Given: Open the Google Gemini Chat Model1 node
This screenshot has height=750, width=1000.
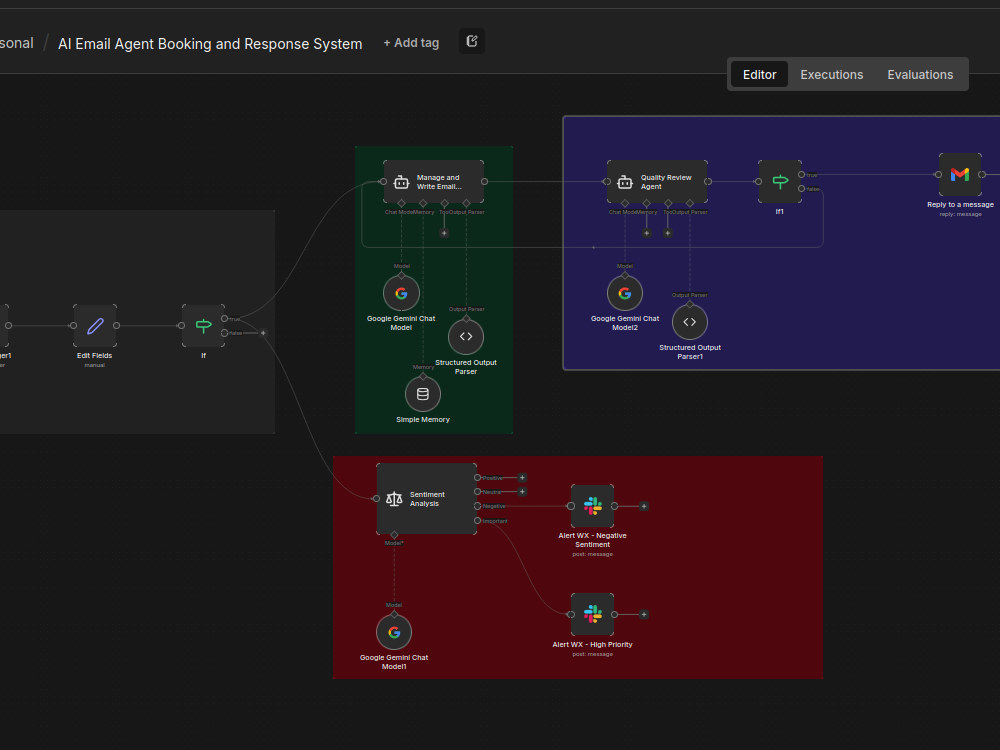Looking at the screenshot, I should tap(394, 632).
